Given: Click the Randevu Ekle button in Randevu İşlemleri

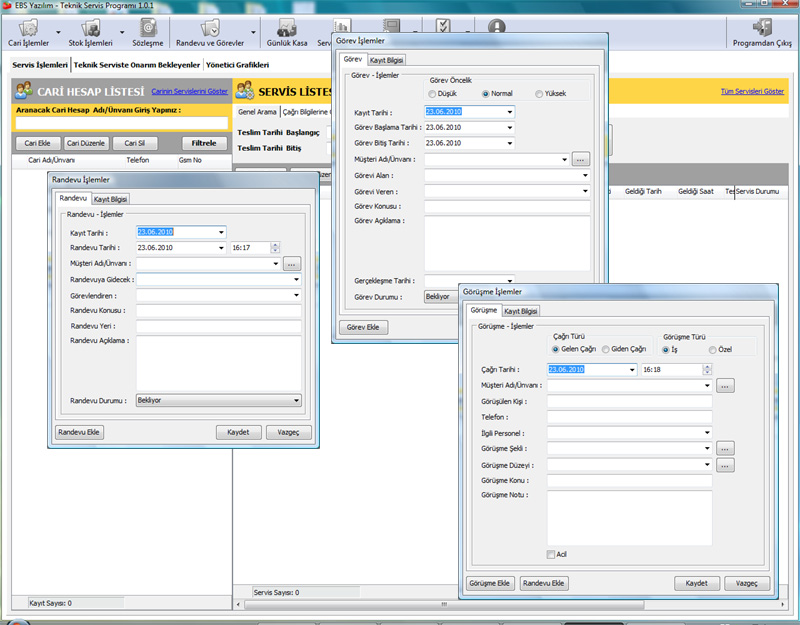Looking at the screenshot, I should [x=80, y=432].
